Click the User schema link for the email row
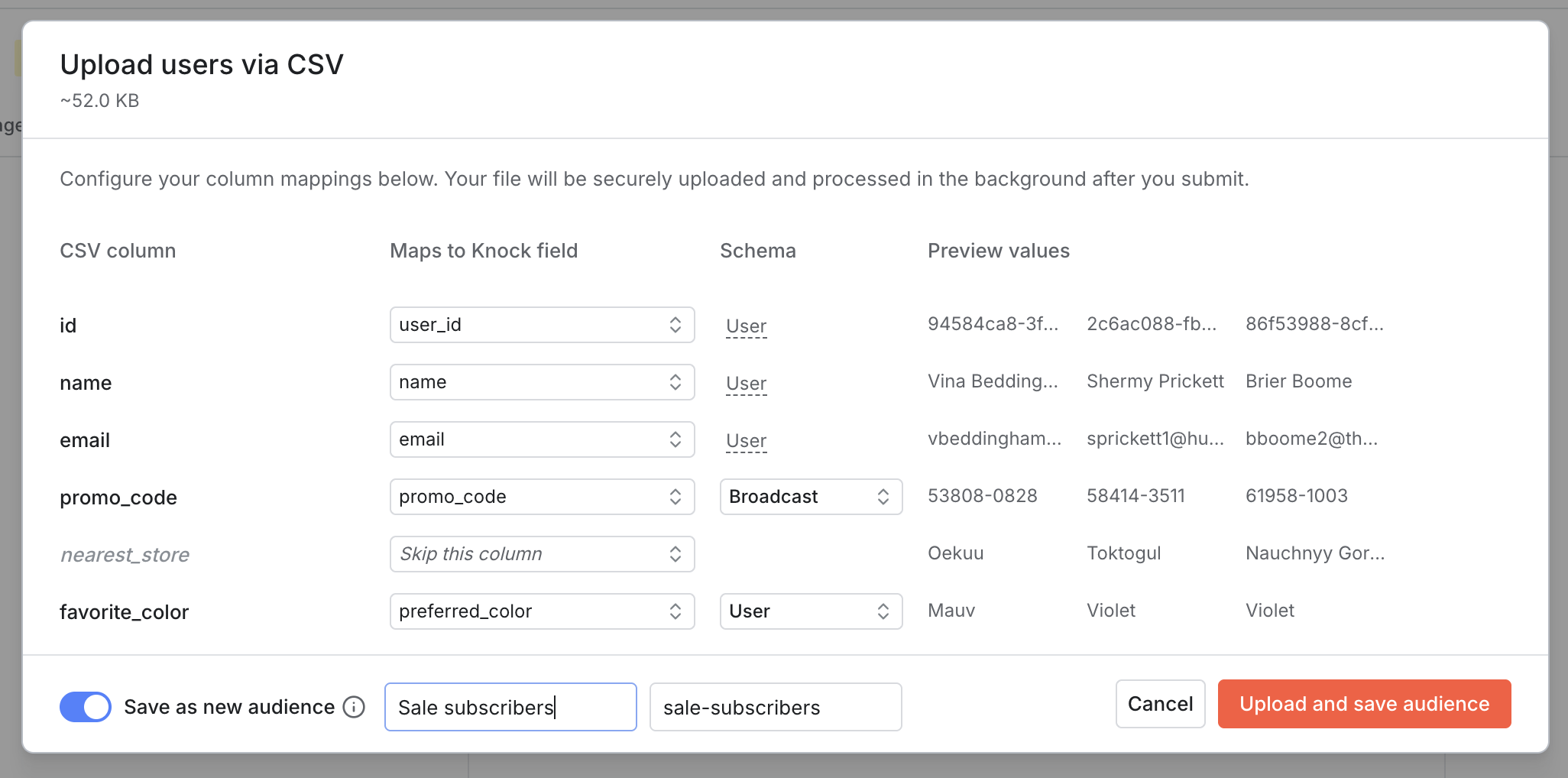Viewport: 1568px width, 778px height. (745, 440)
